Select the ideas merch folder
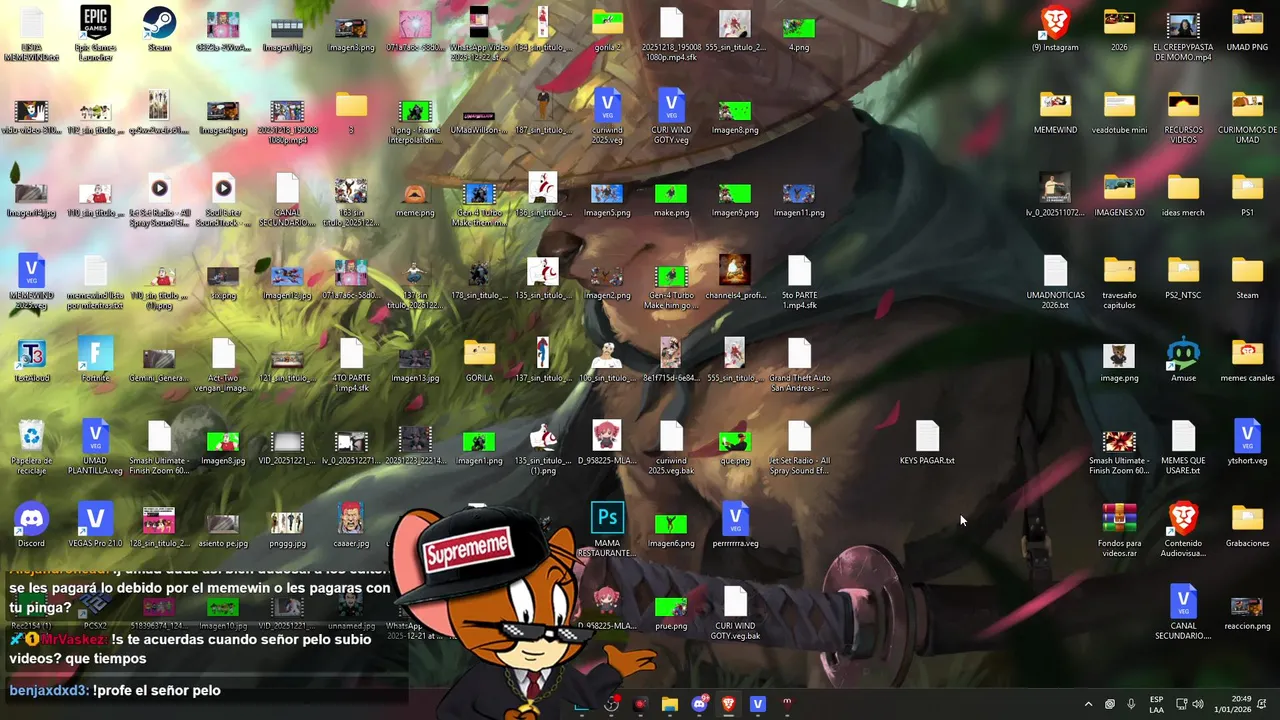This screenshot has width=1280, height=720. tap(1183, 195)
